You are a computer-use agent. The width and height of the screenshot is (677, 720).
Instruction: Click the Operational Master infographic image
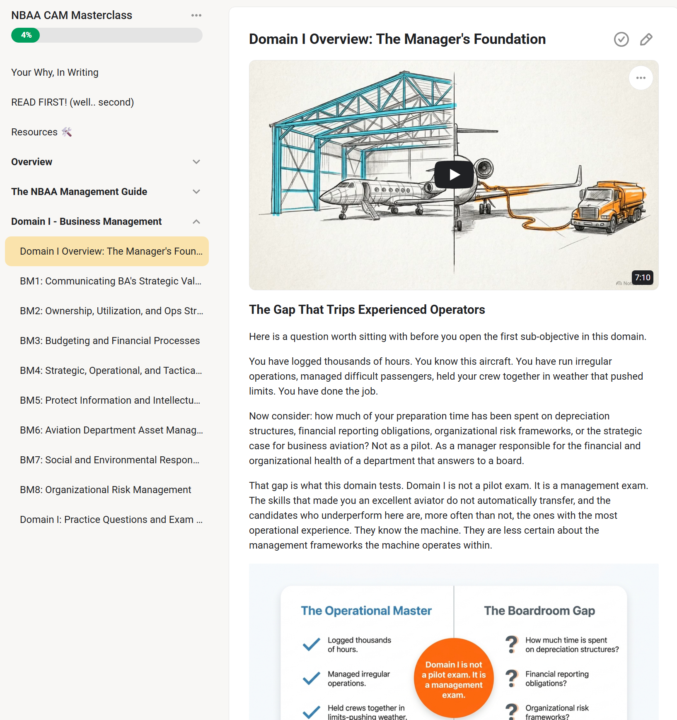(x=454, y=642)
